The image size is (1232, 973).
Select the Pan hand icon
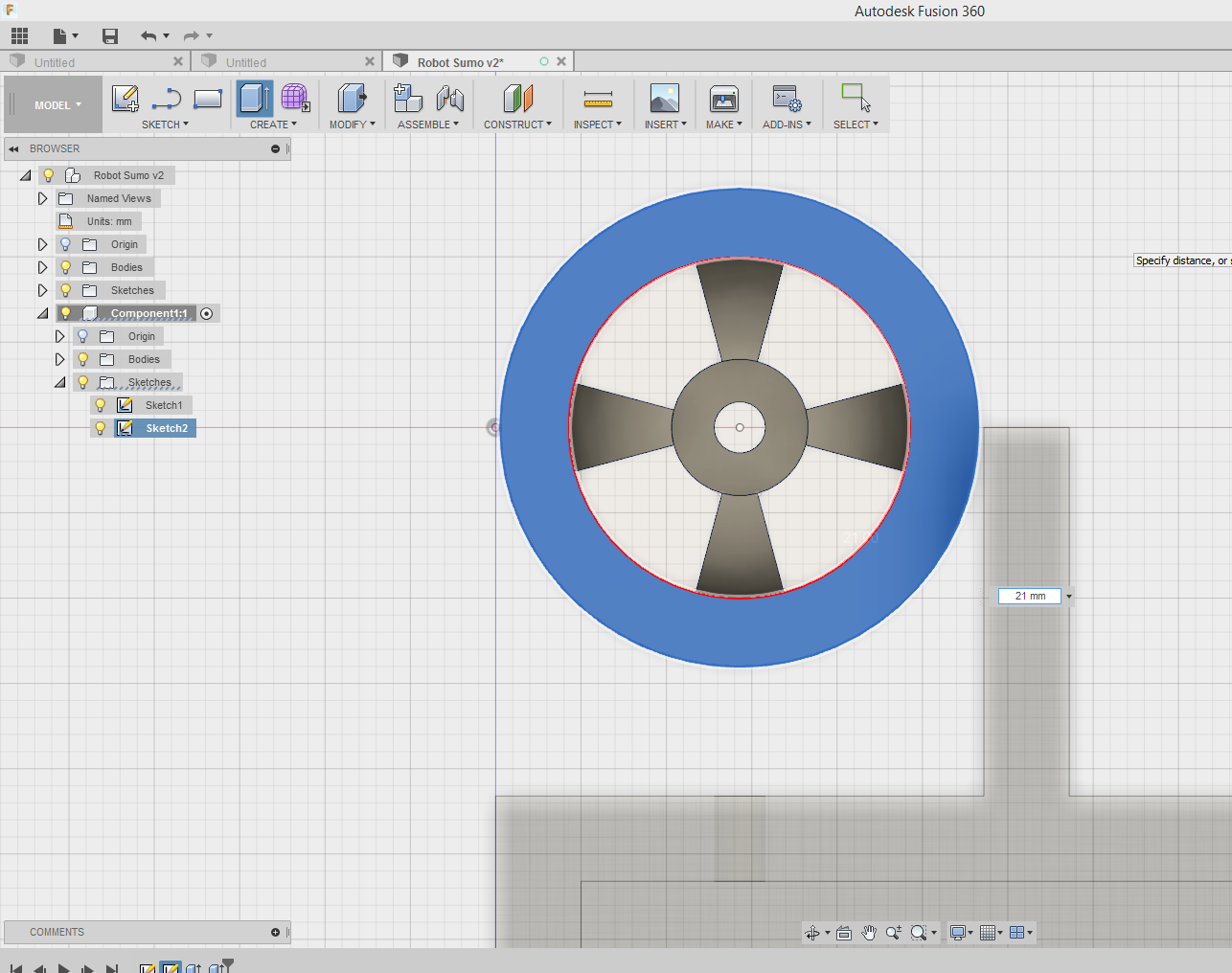[x=869, y=933]
